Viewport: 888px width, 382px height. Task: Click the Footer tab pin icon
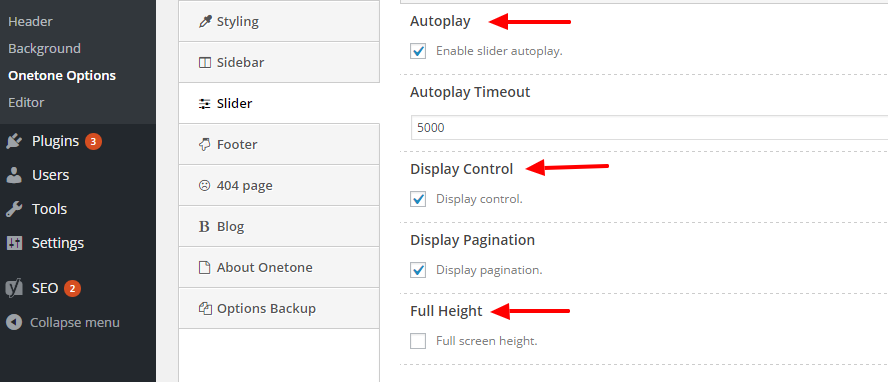[204, 144]
